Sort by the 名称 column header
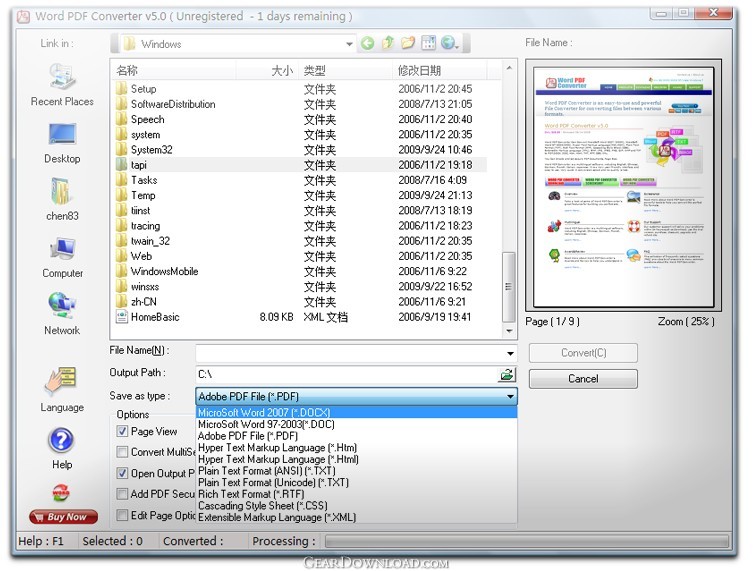The height and width of the screenshot is (571, 753). pos(174,71)
